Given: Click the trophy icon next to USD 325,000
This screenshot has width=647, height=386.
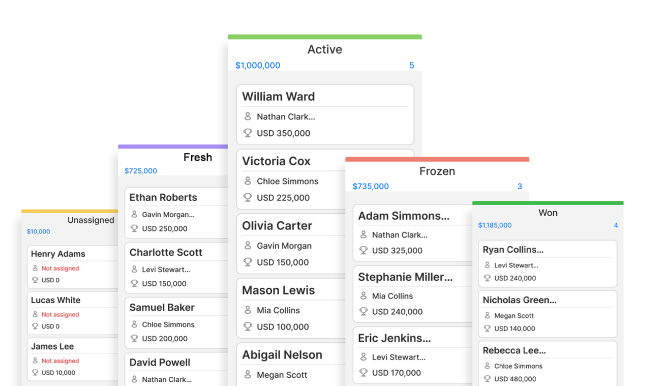Looking at the screenshot, I should click(364, 250).
